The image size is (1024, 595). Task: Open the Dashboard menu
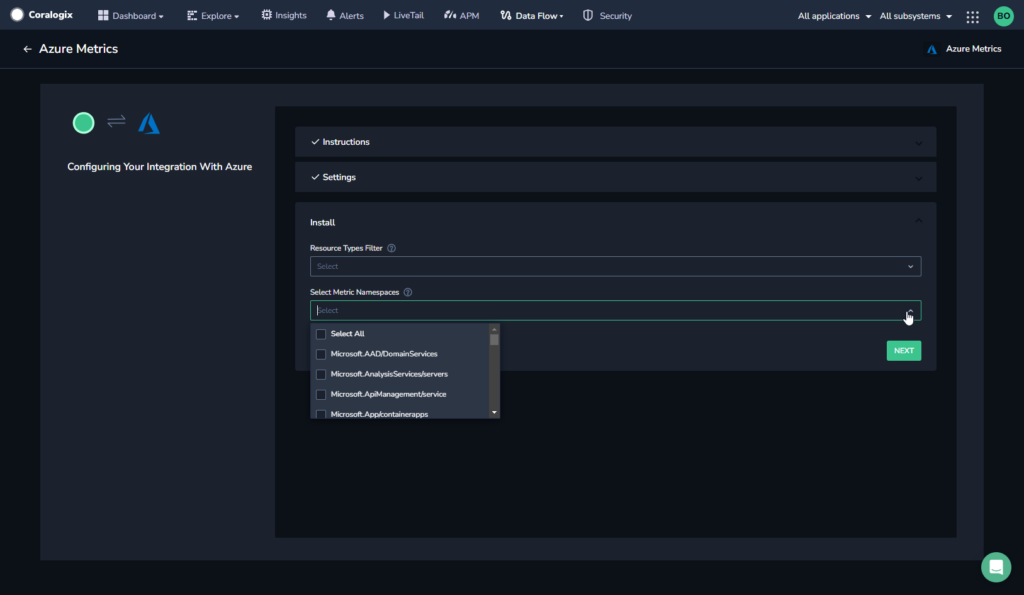click(131, 16)
